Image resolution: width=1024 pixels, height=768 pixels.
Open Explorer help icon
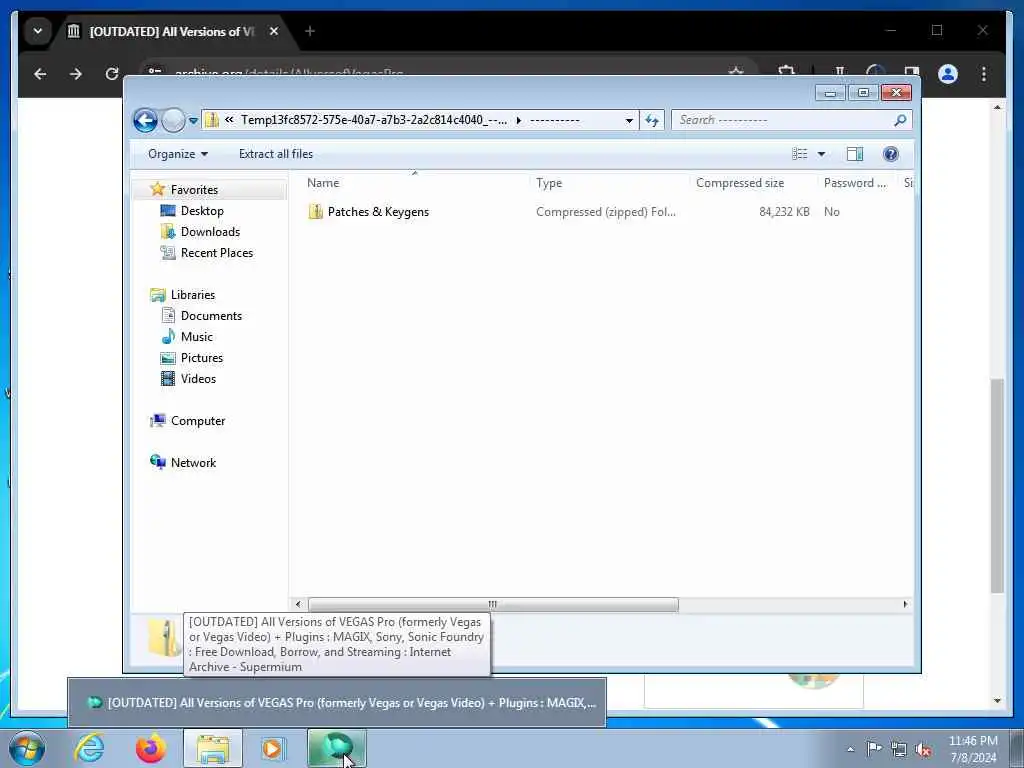coord(890,154)
